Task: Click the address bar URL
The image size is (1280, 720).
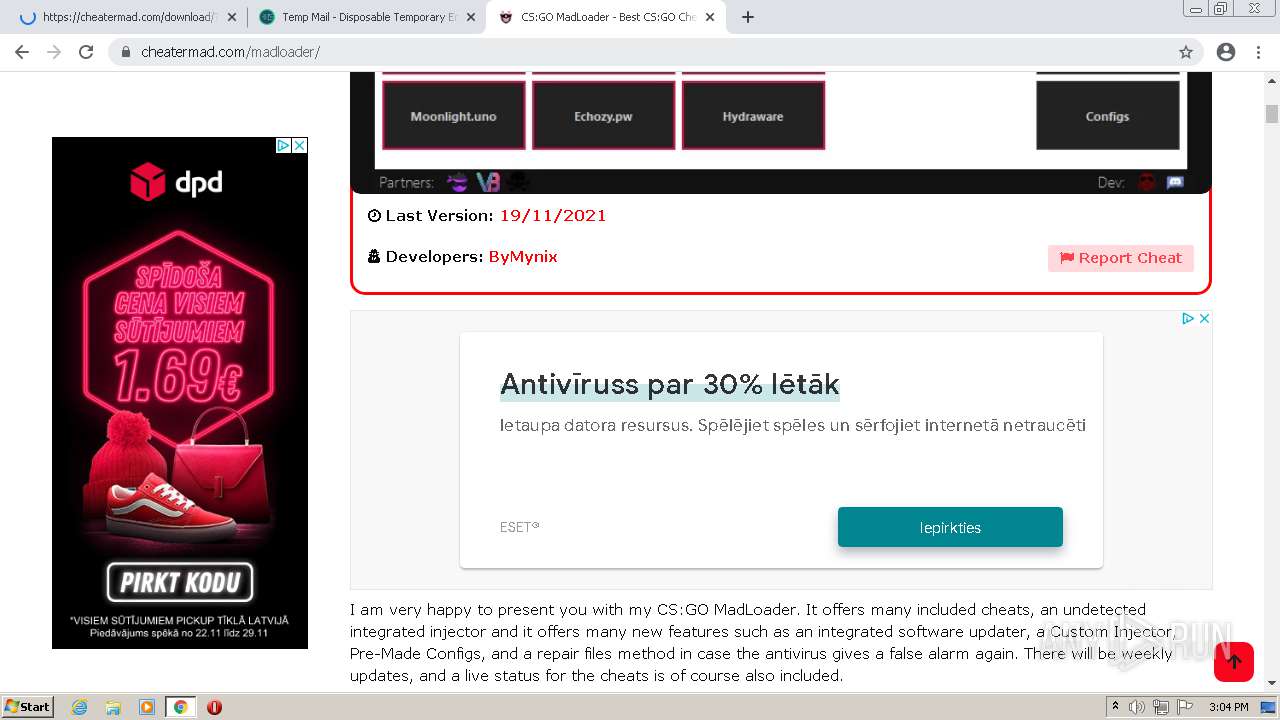Action: [230, 52]
